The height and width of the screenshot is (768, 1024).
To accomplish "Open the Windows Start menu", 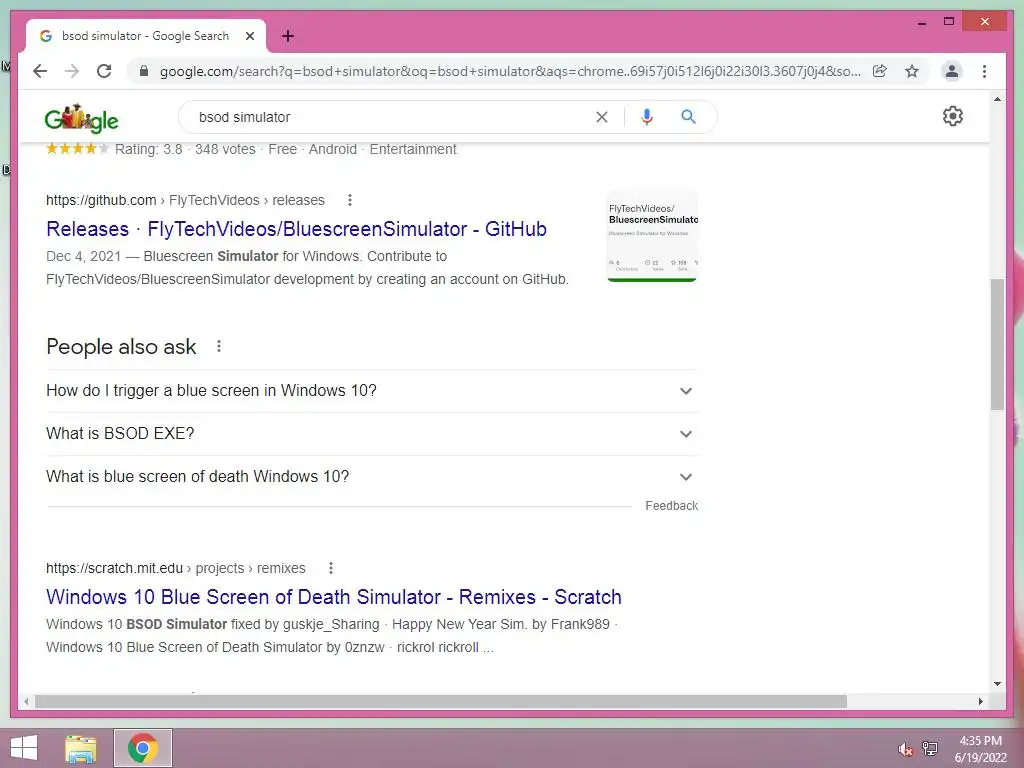I will pyautogui.click(x=24, y=748).
